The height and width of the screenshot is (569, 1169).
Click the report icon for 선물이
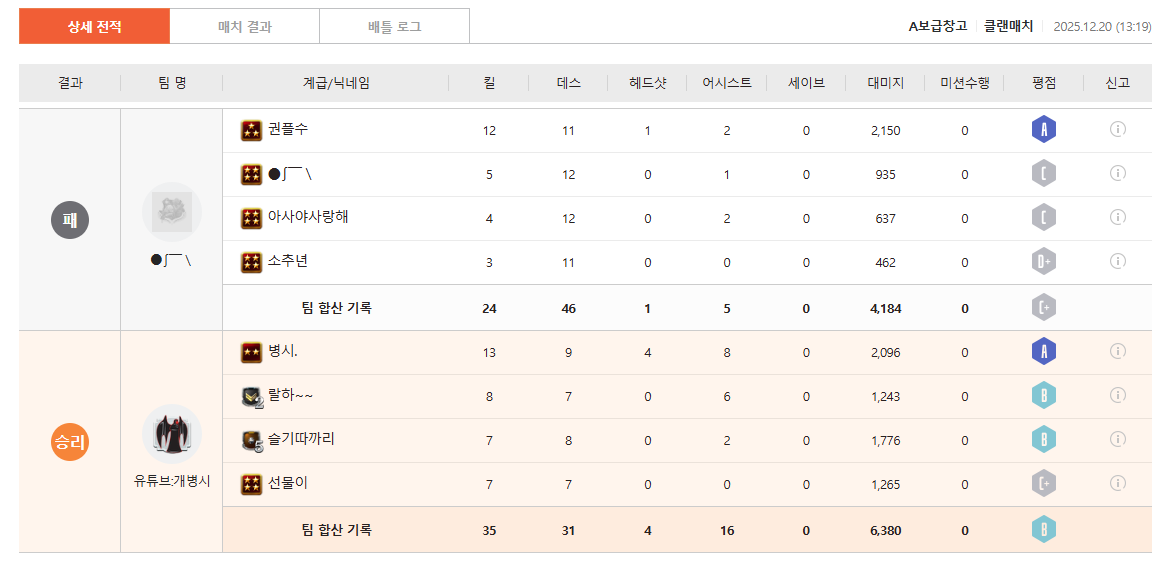[x=1118, y=483]
